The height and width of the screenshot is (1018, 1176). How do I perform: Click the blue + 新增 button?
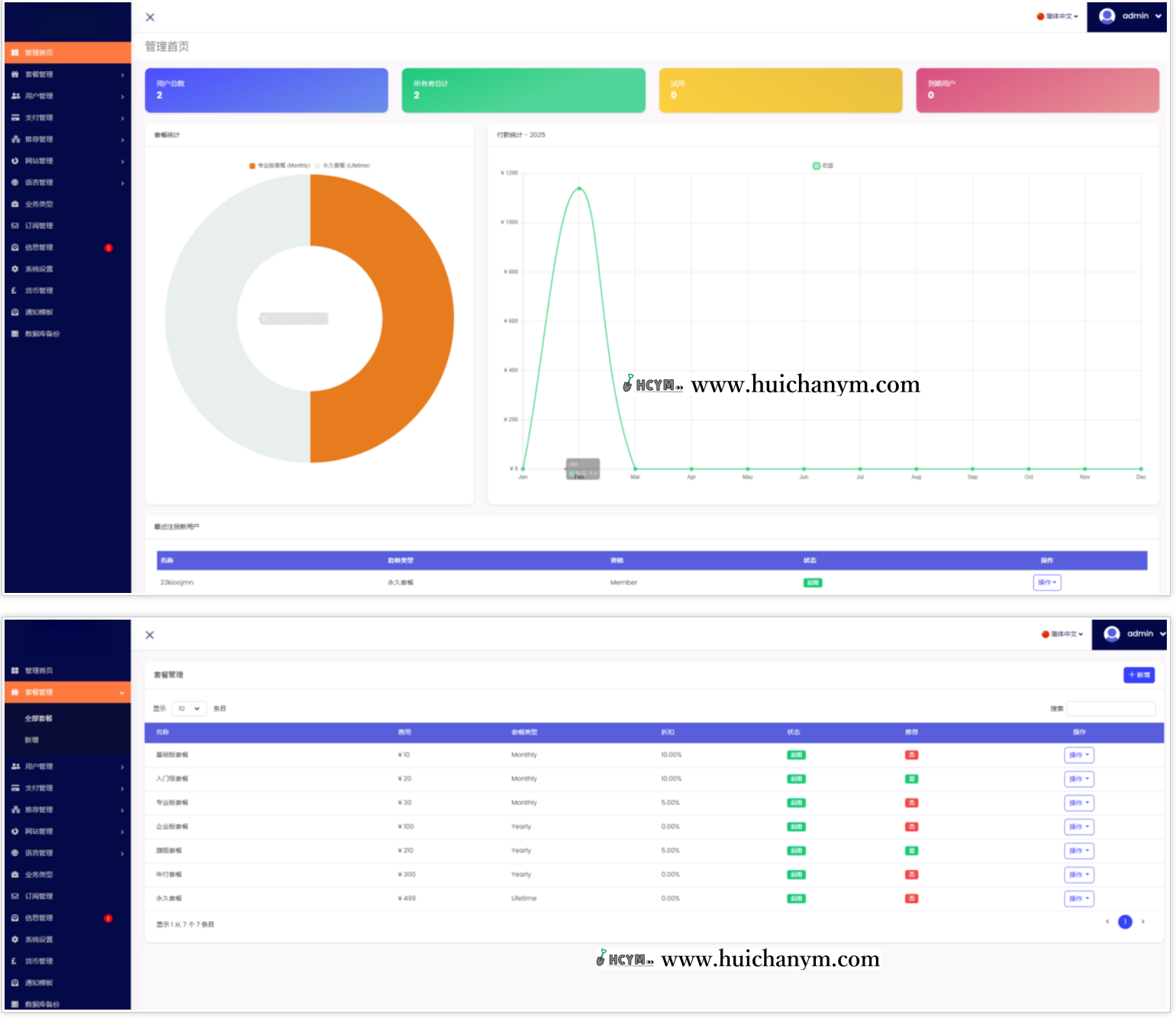[1139, 675]
